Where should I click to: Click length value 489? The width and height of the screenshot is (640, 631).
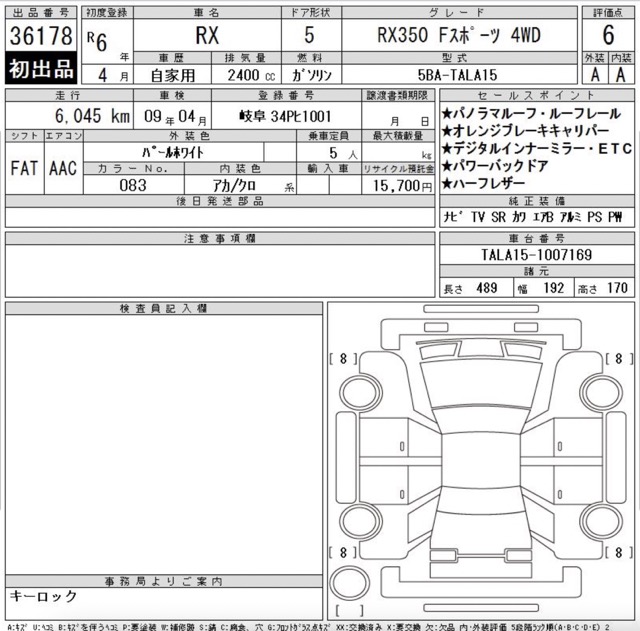[487, 288]
